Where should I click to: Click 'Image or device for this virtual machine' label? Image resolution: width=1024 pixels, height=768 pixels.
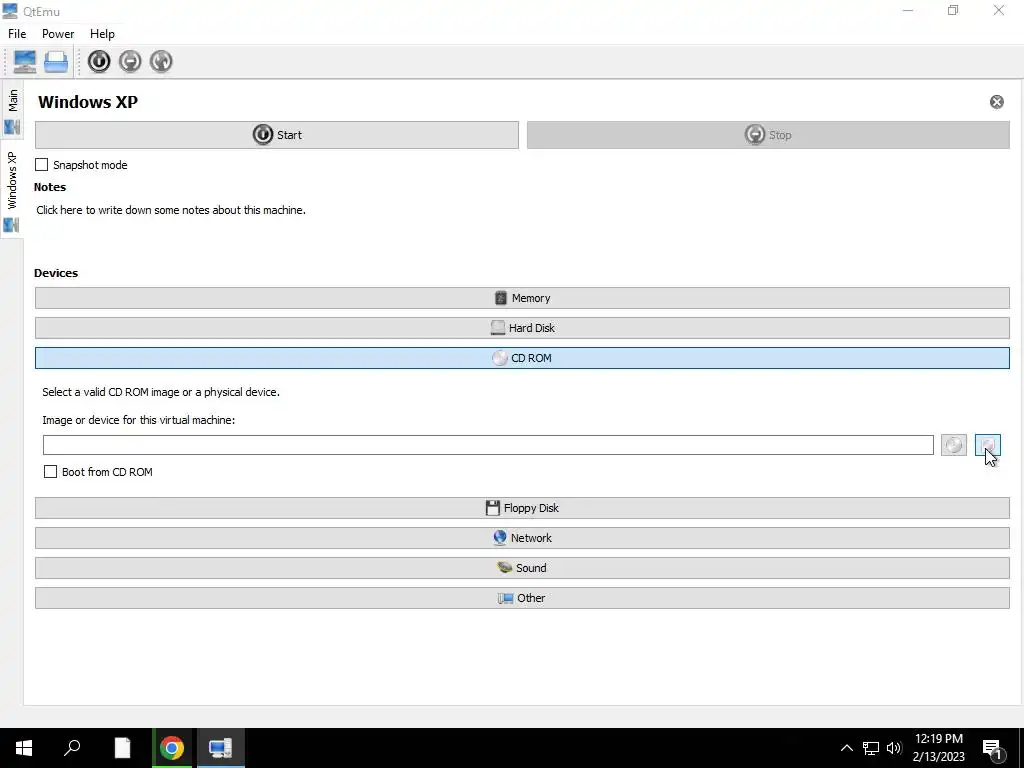138,420
